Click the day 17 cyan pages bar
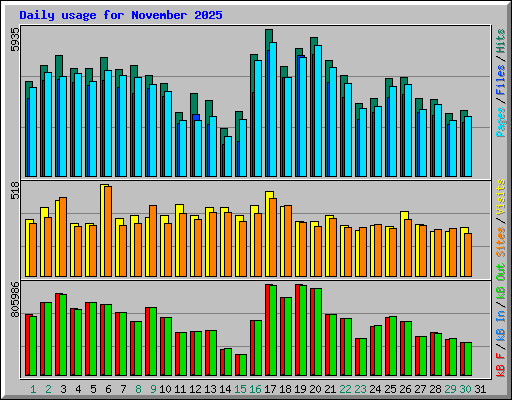The height and width of the screenshot is (400, 512). point(273,109)
